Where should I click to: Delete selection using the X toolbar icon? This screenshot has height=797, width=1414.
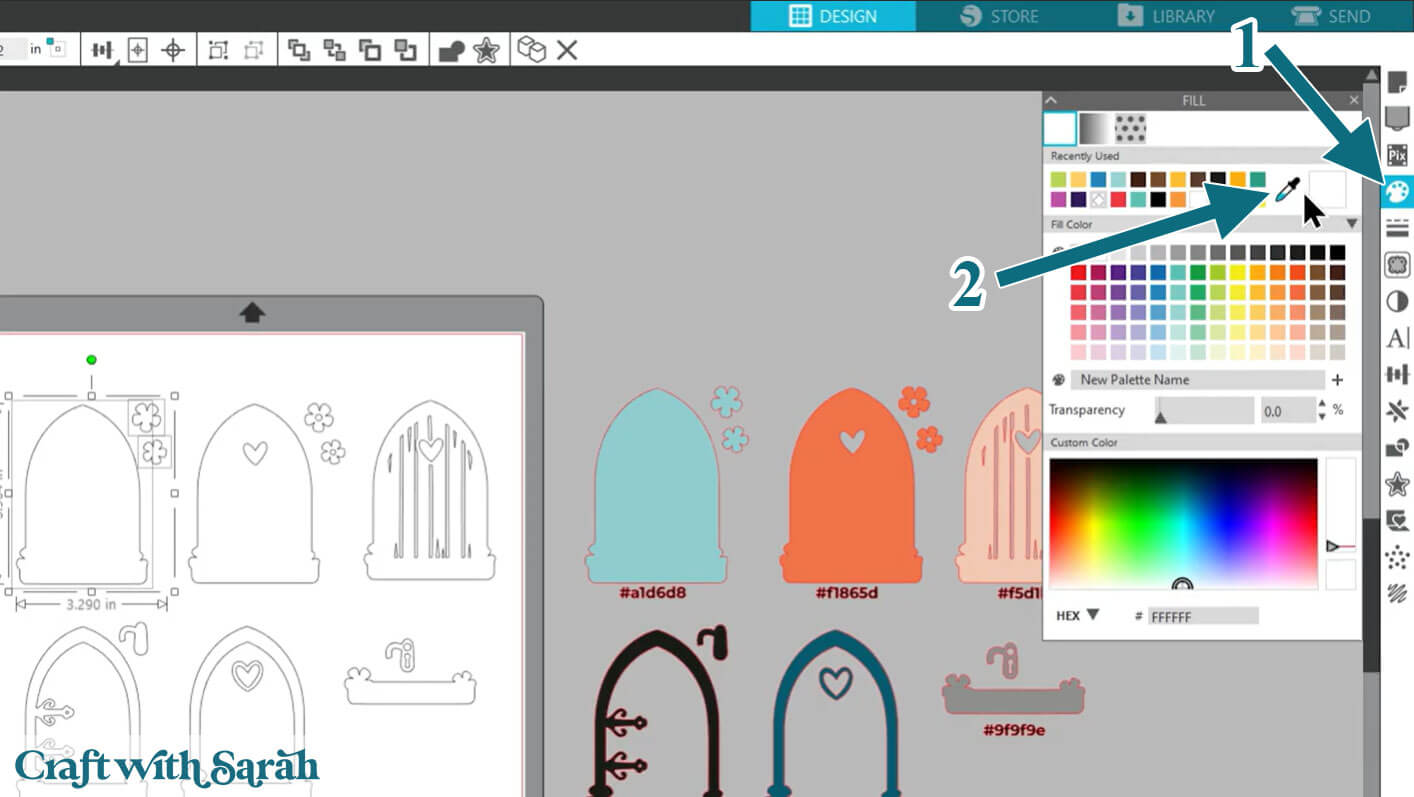coord(567,50)
